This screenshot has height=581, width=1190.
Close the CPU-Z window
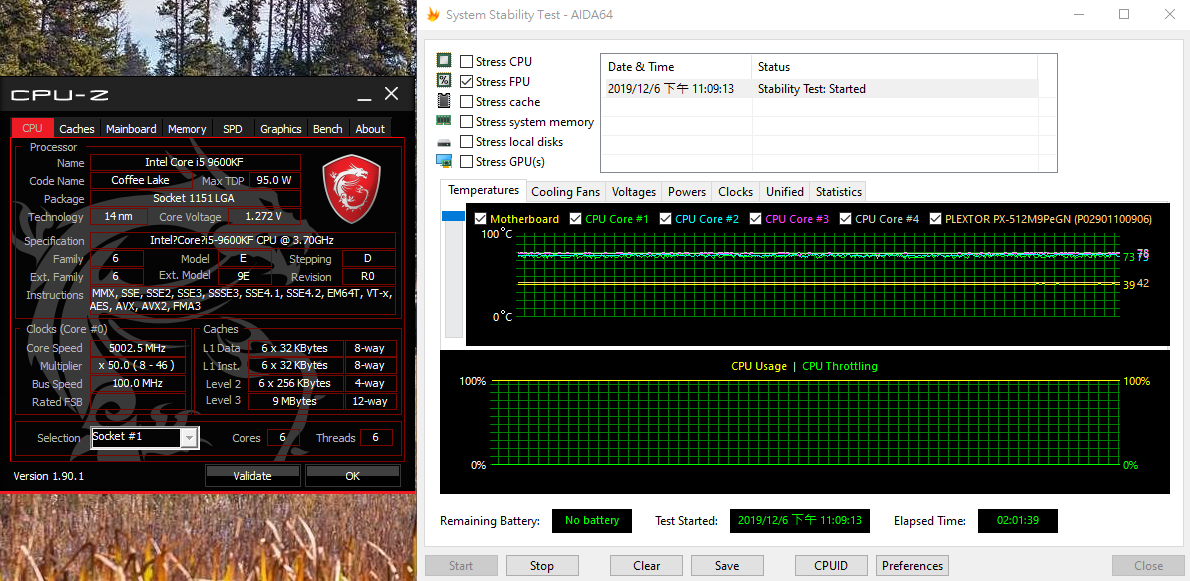click(x=391, y=94)
